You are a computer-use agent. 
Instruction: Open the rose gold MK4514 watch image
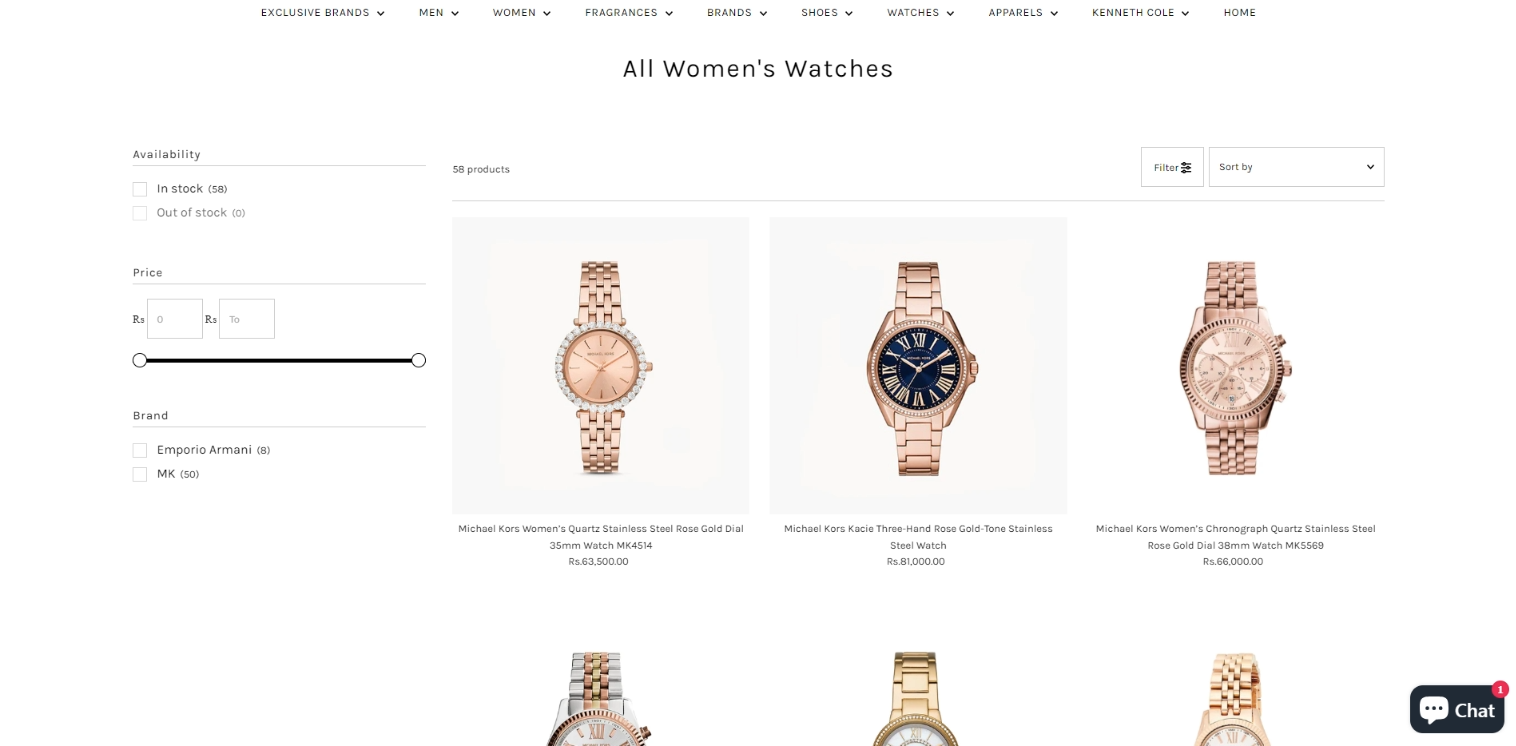pos(600,366)
